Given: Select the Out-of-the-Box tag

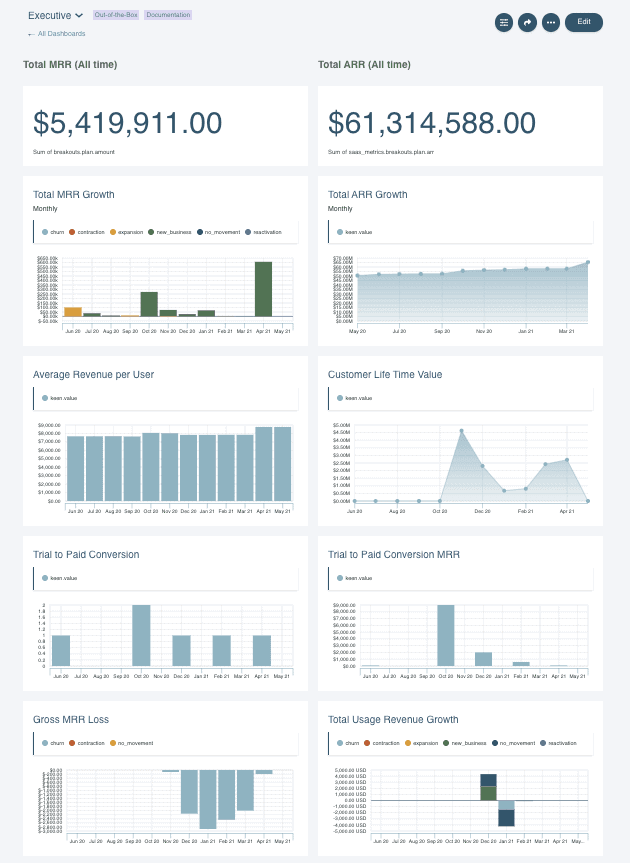Looking at the screenshot, I should pos(116,15).
